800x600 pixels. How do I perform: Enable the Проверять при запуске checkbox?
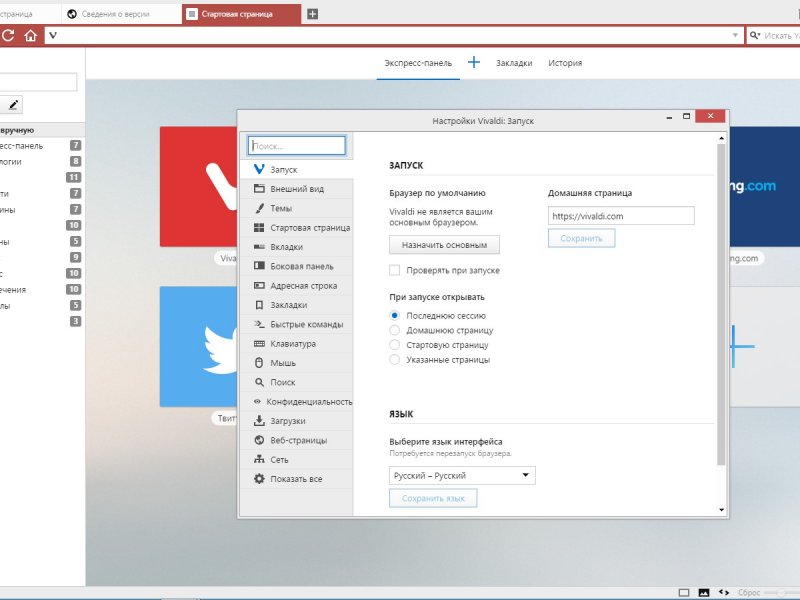[x=394, y=270]
